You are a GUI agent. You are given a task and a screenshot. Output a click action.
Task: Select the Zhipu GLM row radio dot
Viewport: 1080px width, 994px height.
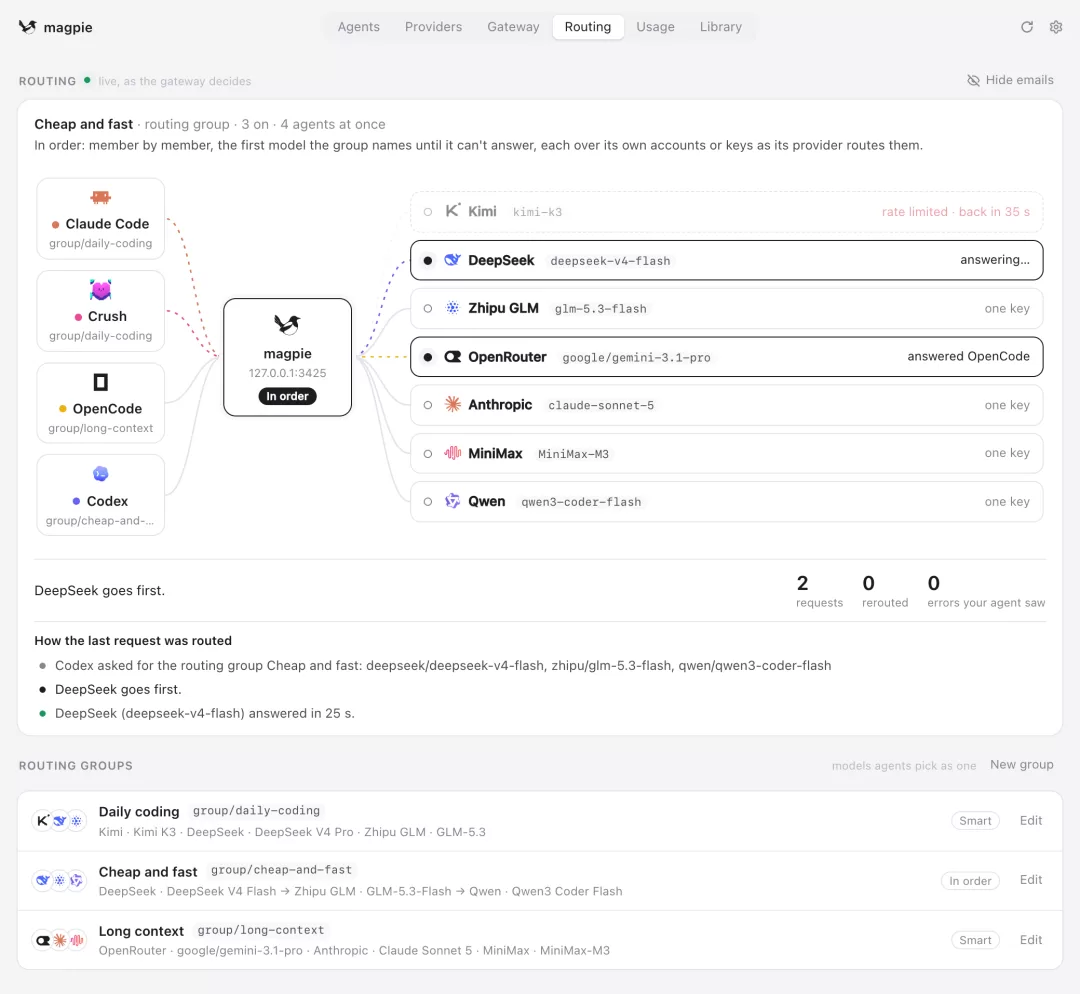click(428, 309)
